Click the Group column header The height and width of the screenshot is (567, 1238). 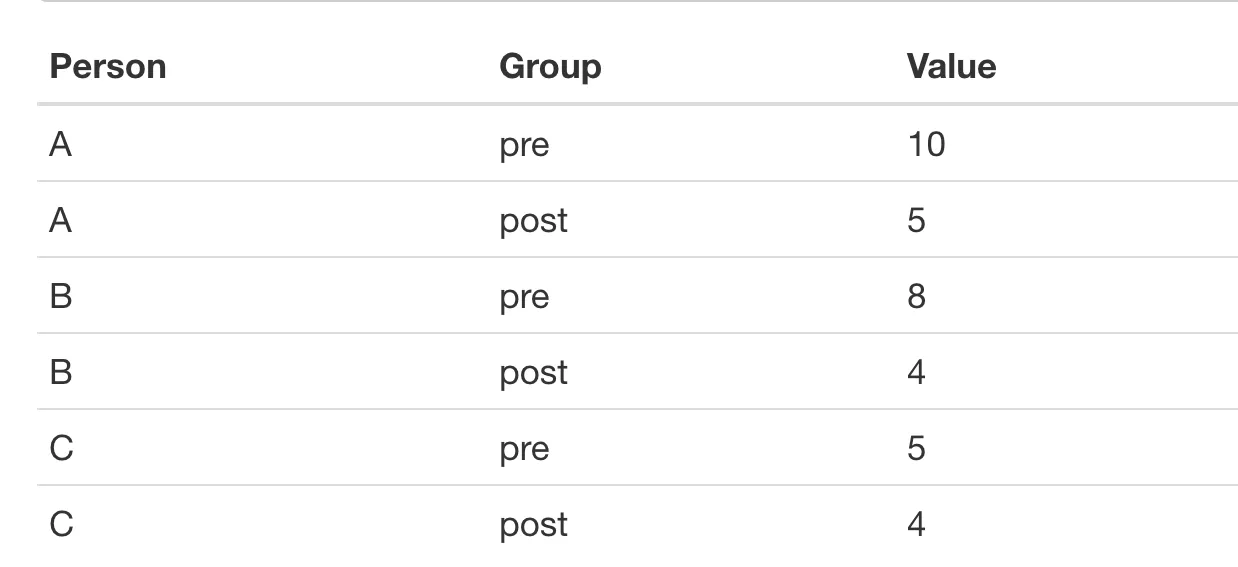click(x=550, y=67)
